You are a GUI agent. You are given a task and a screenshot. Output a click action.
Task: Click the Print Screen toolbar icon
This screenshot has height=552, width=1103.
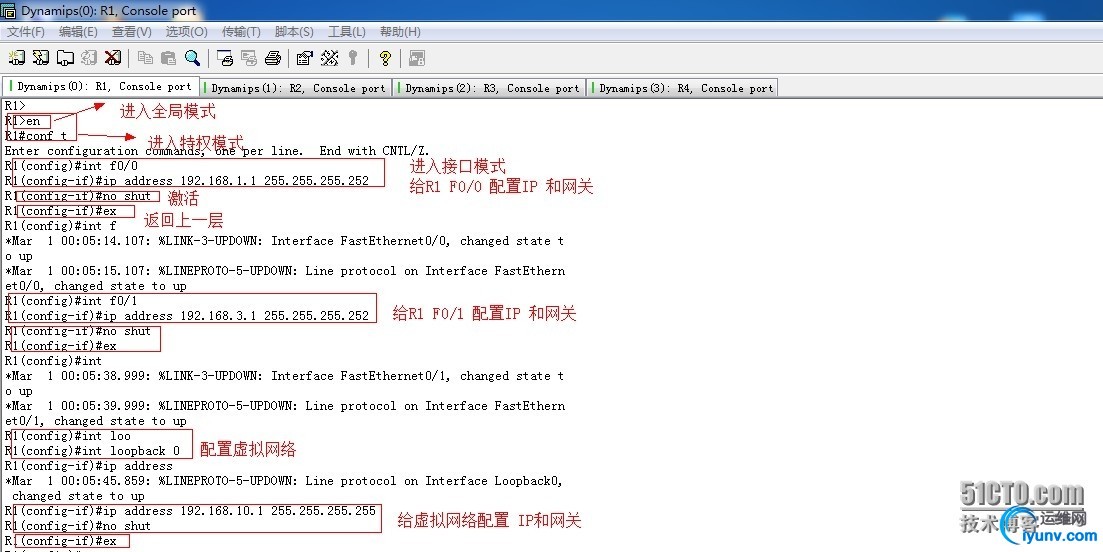225,58
